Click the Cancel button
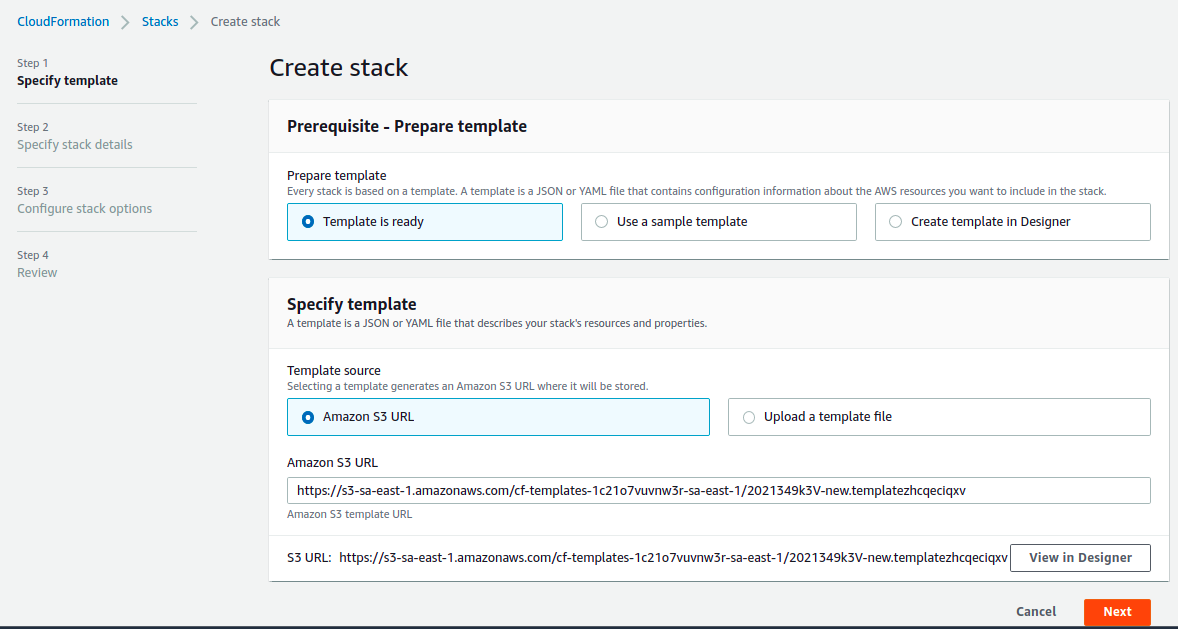This screenshot has width=1178, height=629. pyautogui.click(x=1036, y=612)
